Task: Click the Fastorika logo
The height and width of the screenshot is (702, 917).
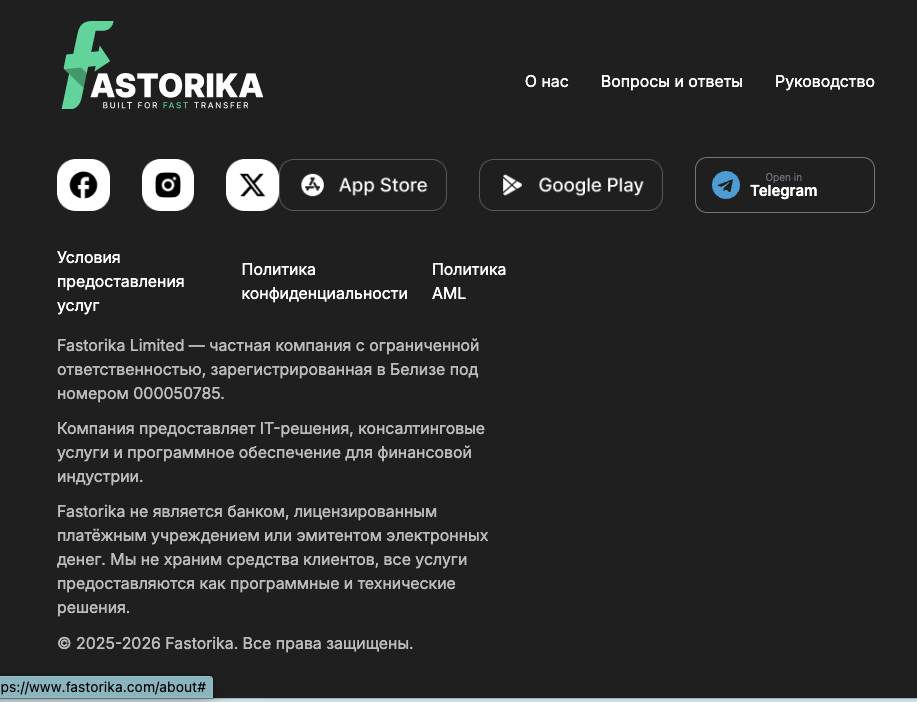Action: [163, 66]
